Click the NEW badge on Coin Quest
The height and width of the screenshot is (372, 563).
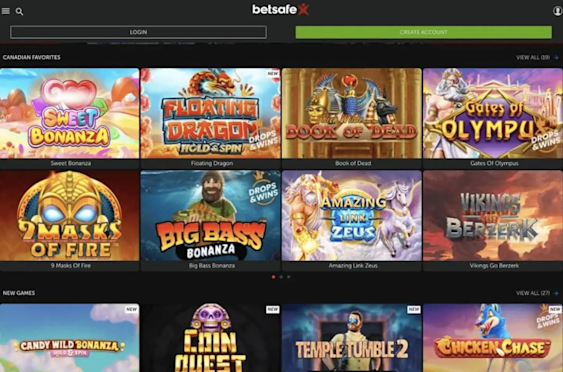tap(273, 309)
